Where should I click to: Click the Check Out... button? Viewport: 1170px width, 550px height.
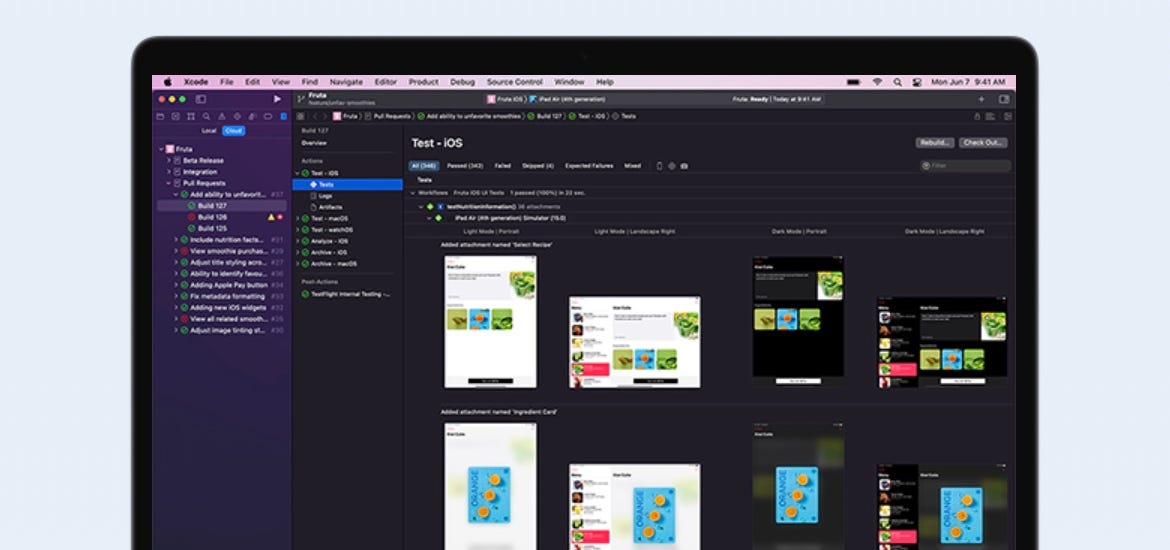point(983,143)
